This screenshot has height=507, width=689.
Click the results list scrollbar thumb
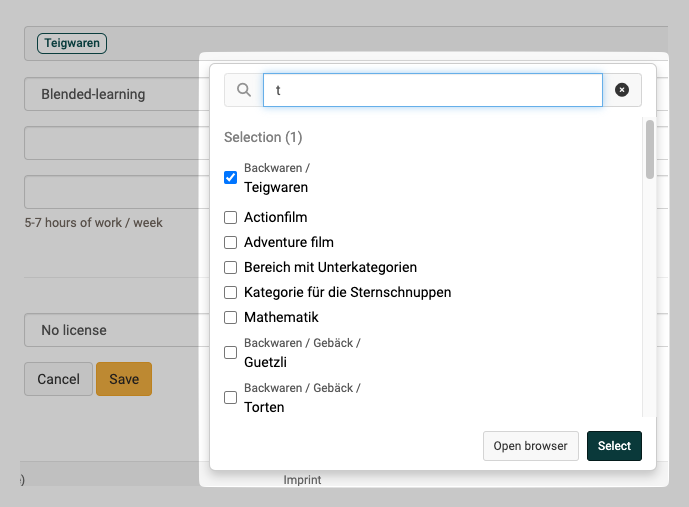point(649,149)
